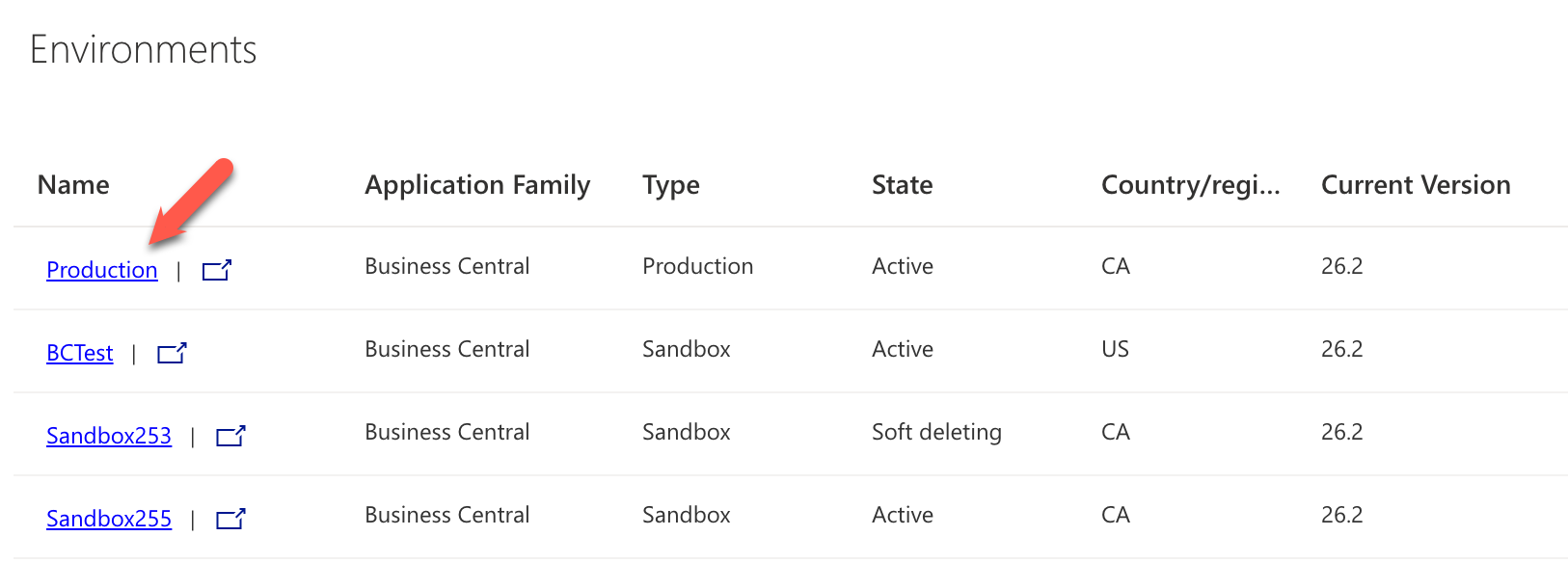This screenshot has width=1568, height=563.
Task: Open Production environment in new window icon
Action: 217,270
